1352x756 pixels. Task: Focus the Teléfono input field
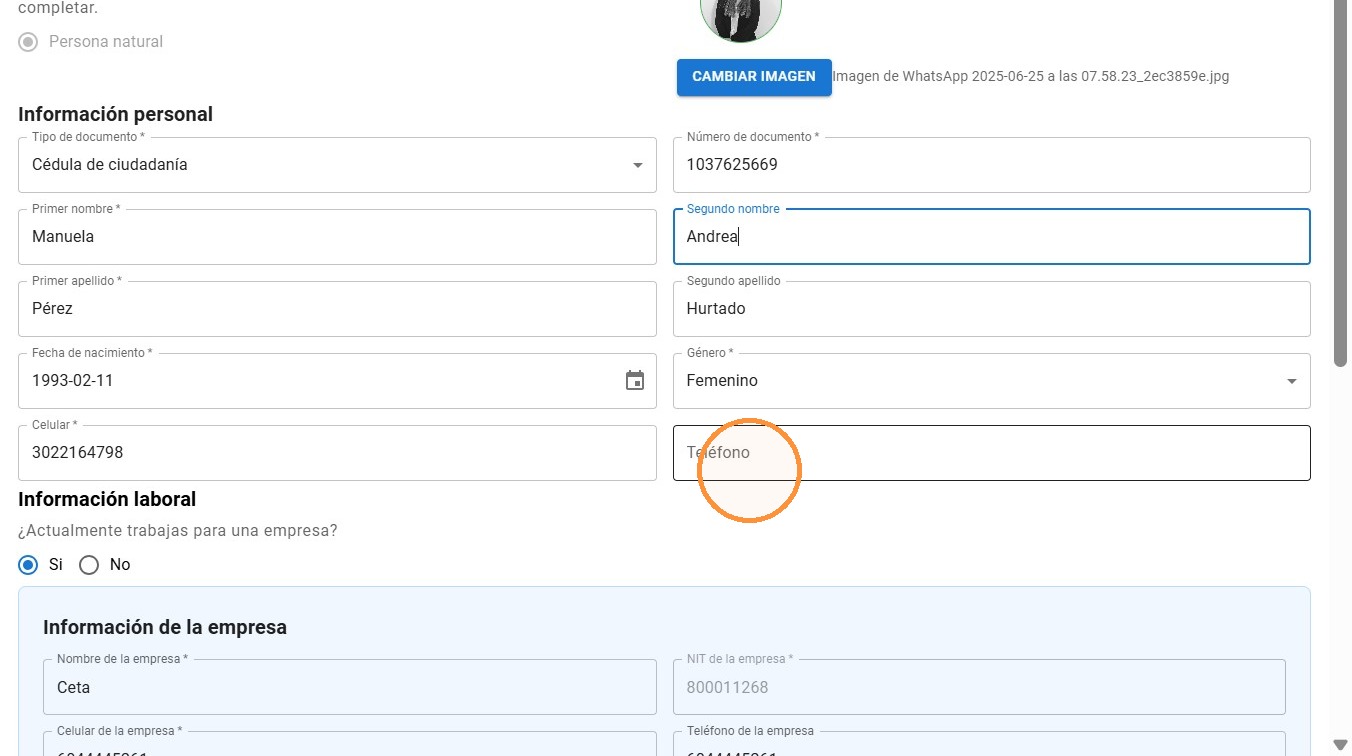(991, 453)
